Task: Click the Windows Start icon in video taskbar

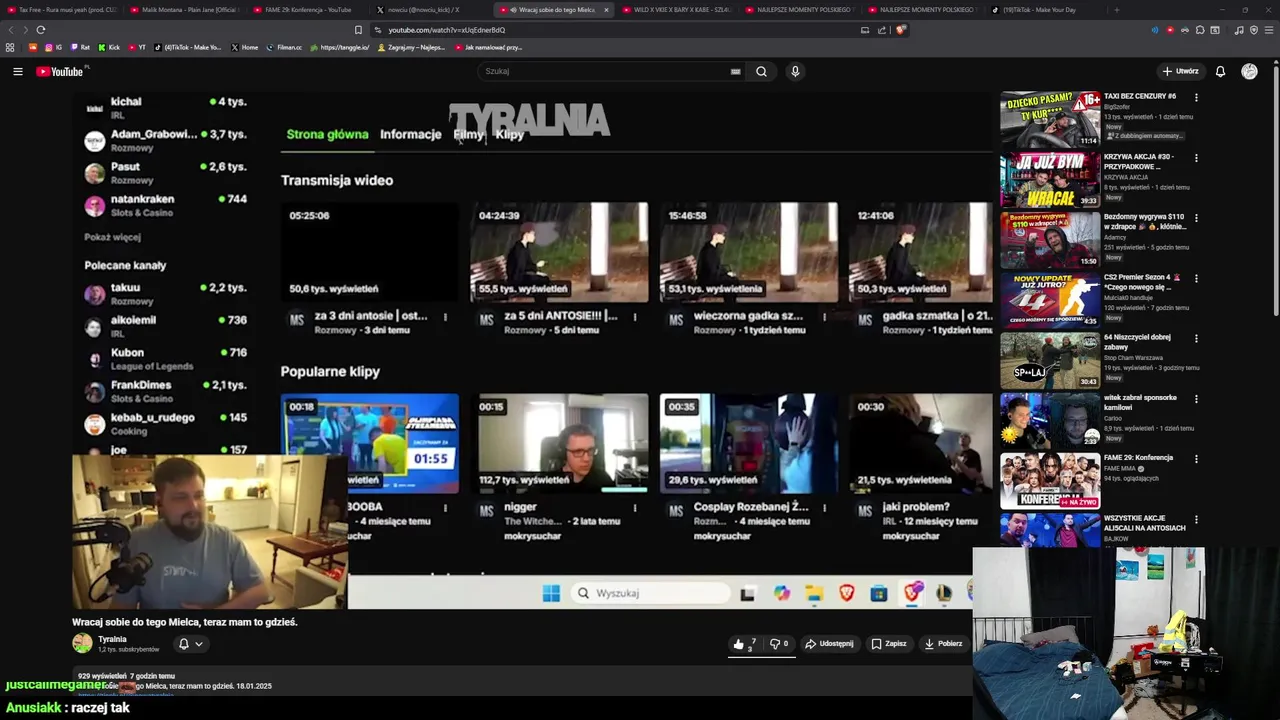Action: (551, 593)
